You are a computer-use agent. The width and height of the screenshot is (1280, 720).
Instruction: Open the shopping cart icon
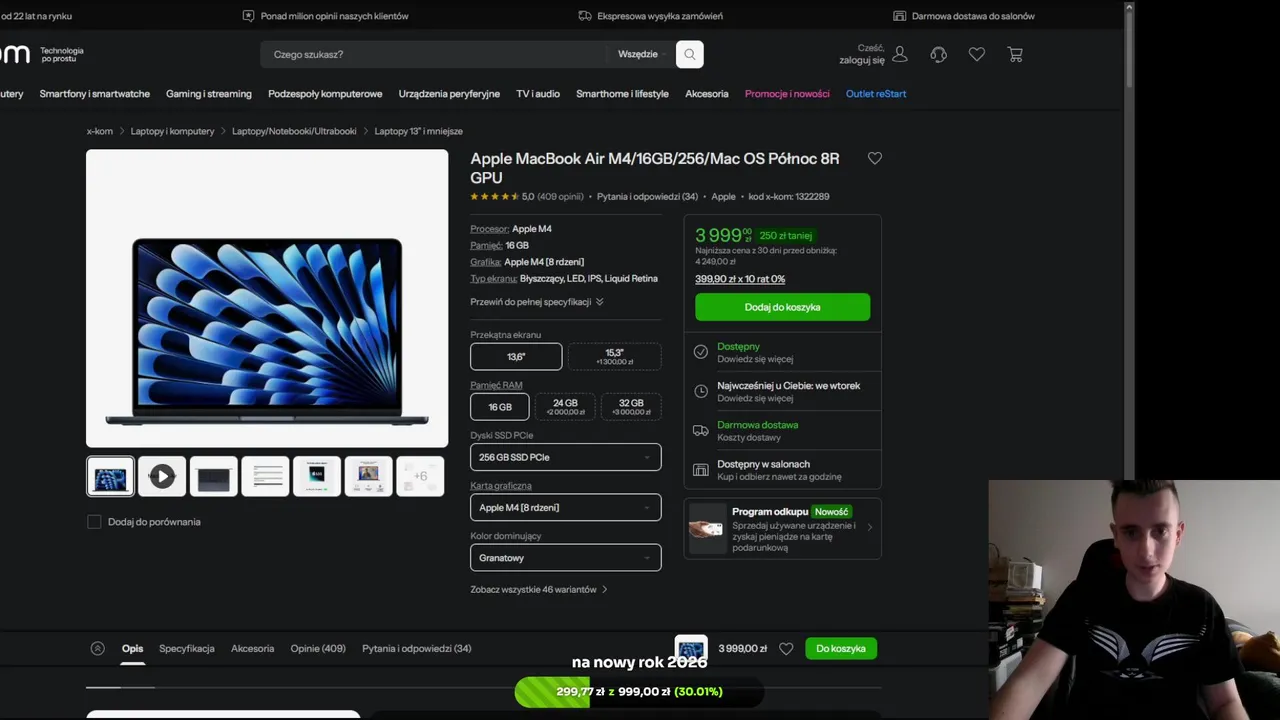coord(1015,54)
